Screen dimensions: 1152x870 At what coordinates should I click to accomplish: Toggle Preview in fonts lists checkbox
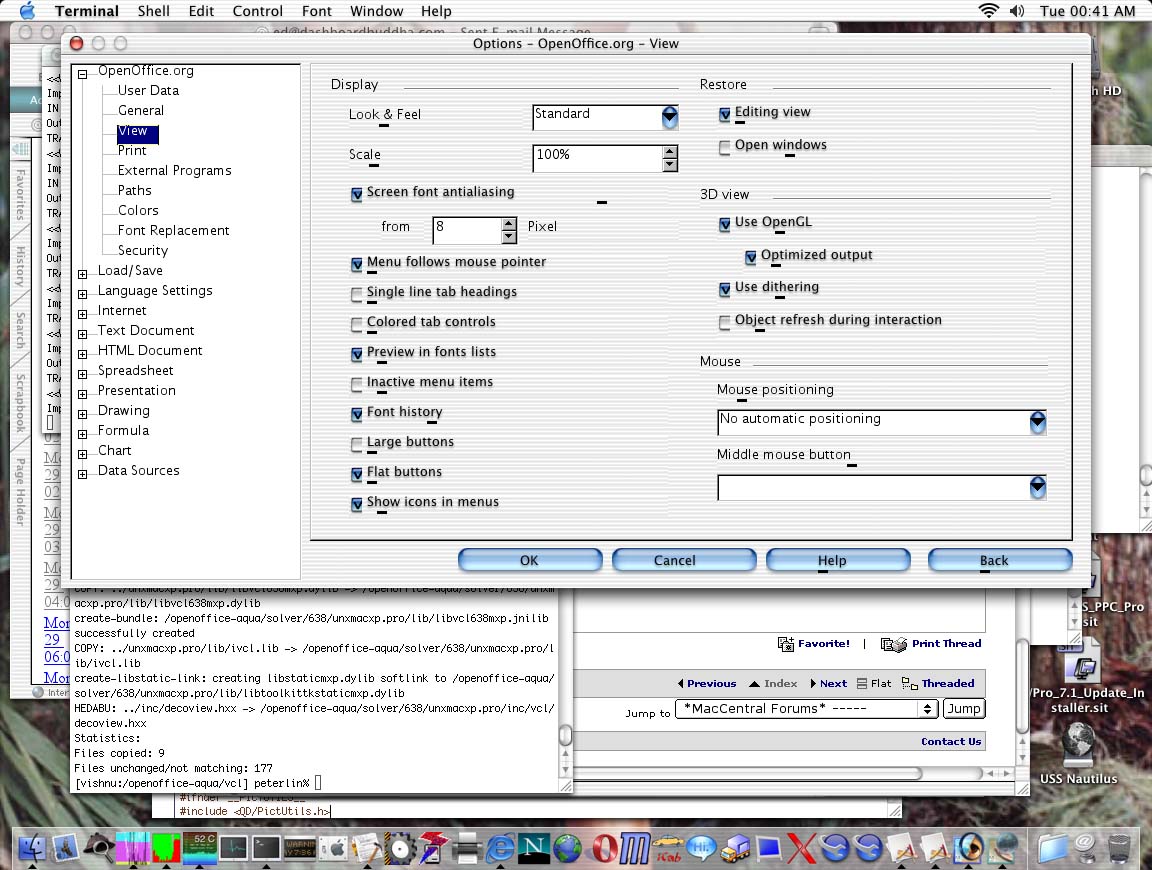click(x=357, y=354)
